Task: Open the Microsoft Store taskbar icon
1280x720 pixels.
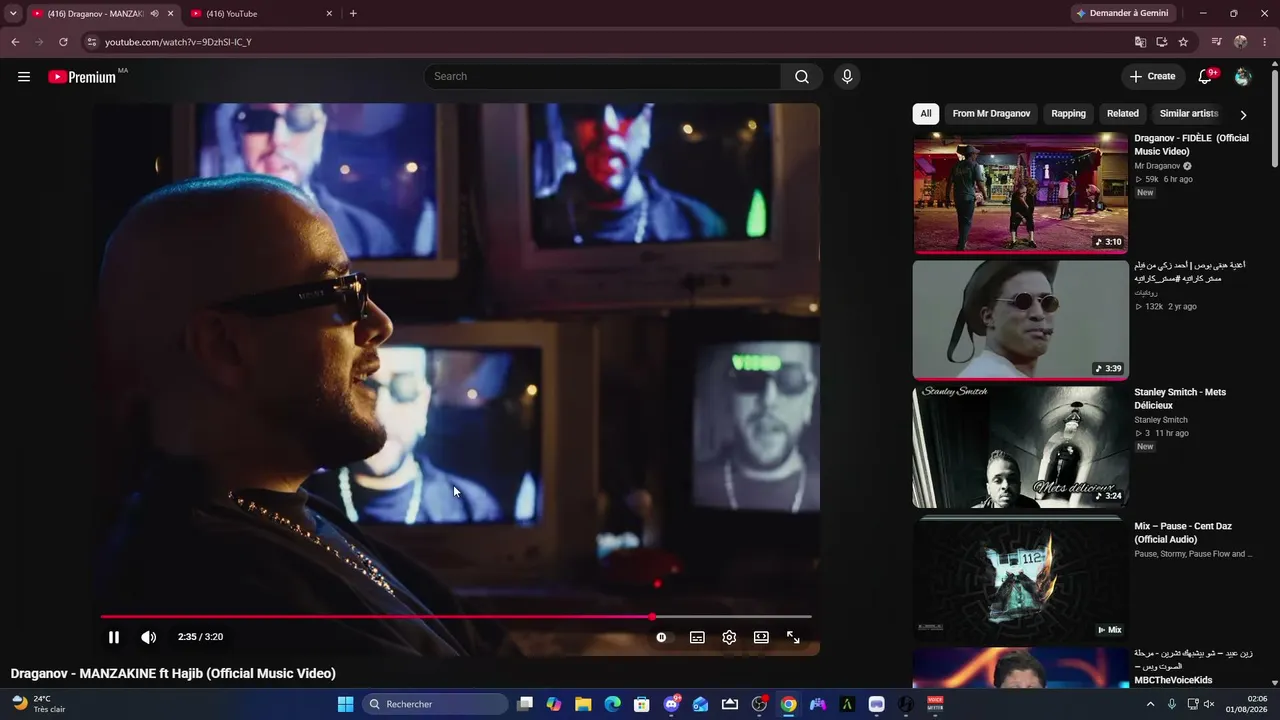Action: (642, 704)
